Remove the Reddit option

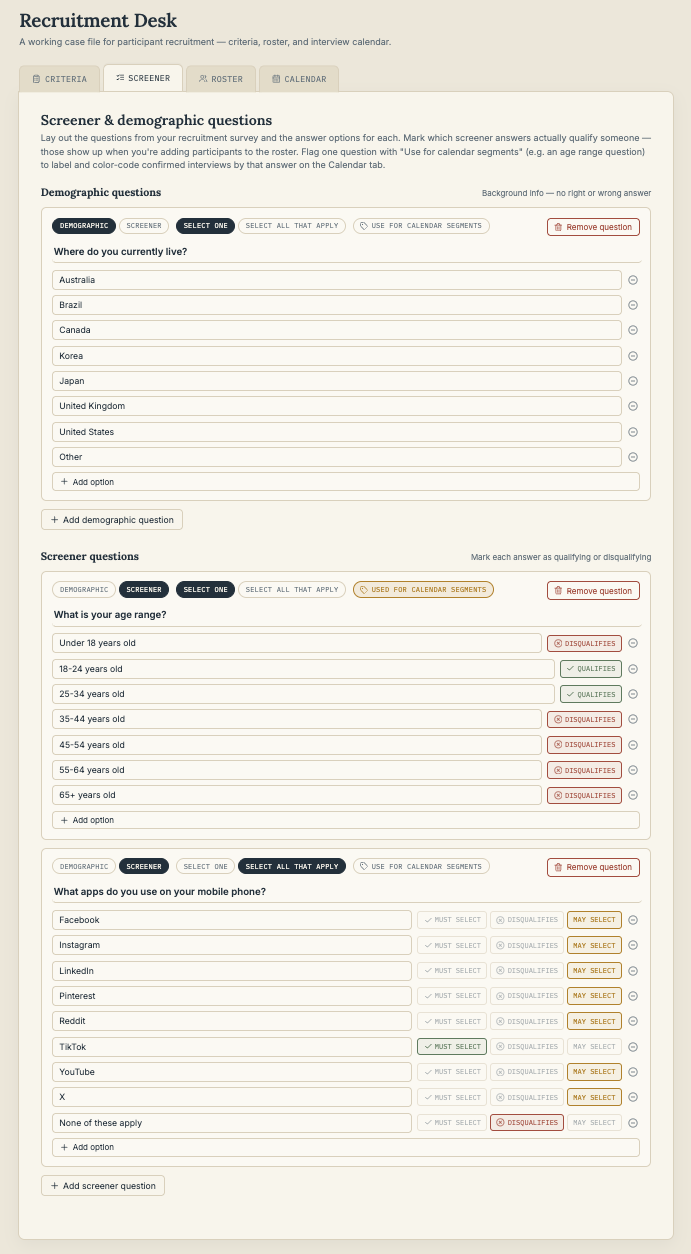(x=633, y=1021)
